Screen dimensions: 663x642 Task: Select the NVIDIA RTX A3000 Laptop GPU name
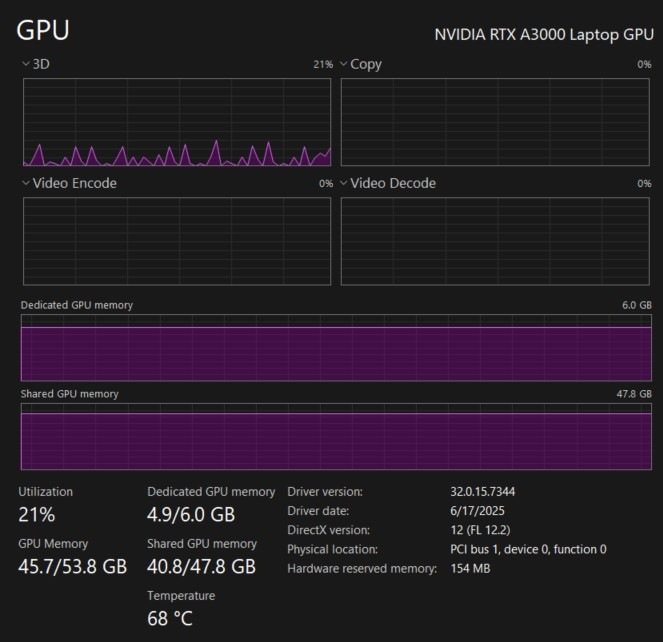click(x=543, y=34)
